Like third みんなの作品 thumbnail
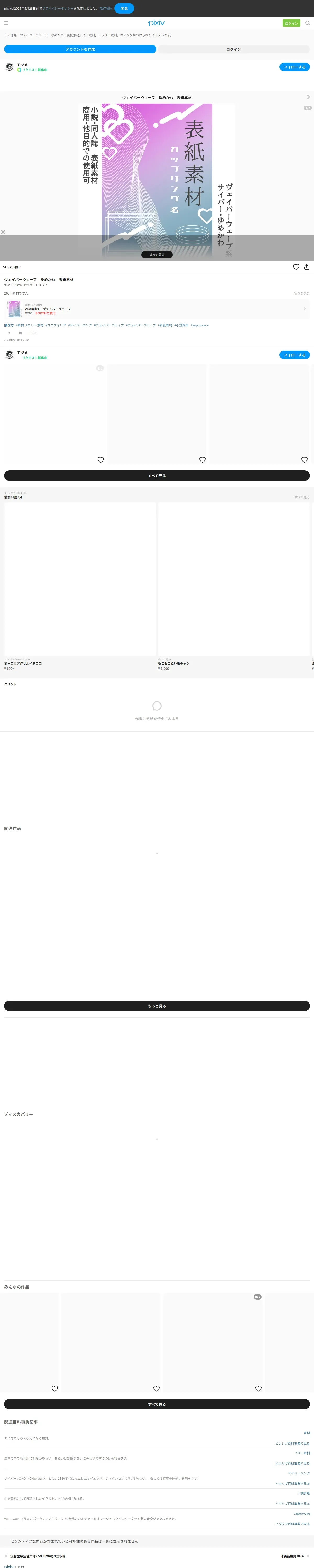314x1568 pixels. [x=258, y=1388]
